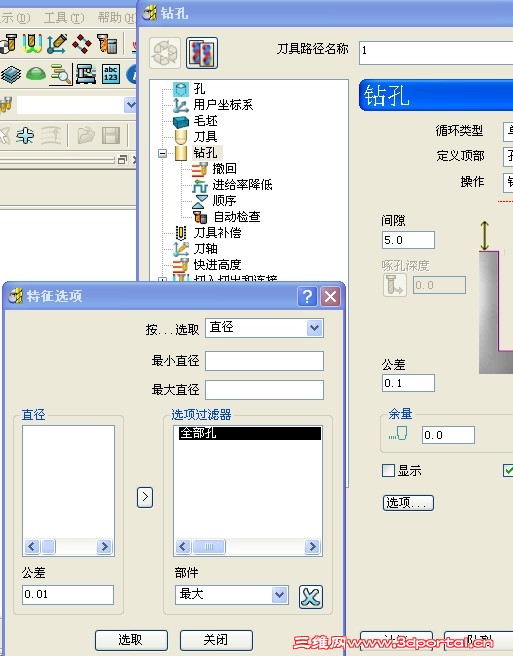Viewport: 513px width, 656px height.
Task: Click the green dome toolbar icon
Action: pos(36,74)
